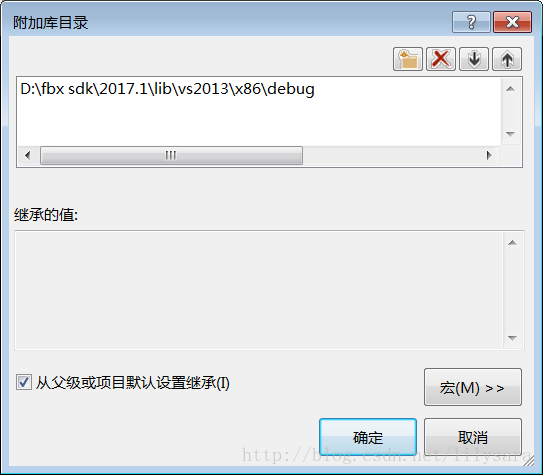Toggle 从父级或项目默认设置继承 checkbox
The image size is (543, 475).
point(24,383)
